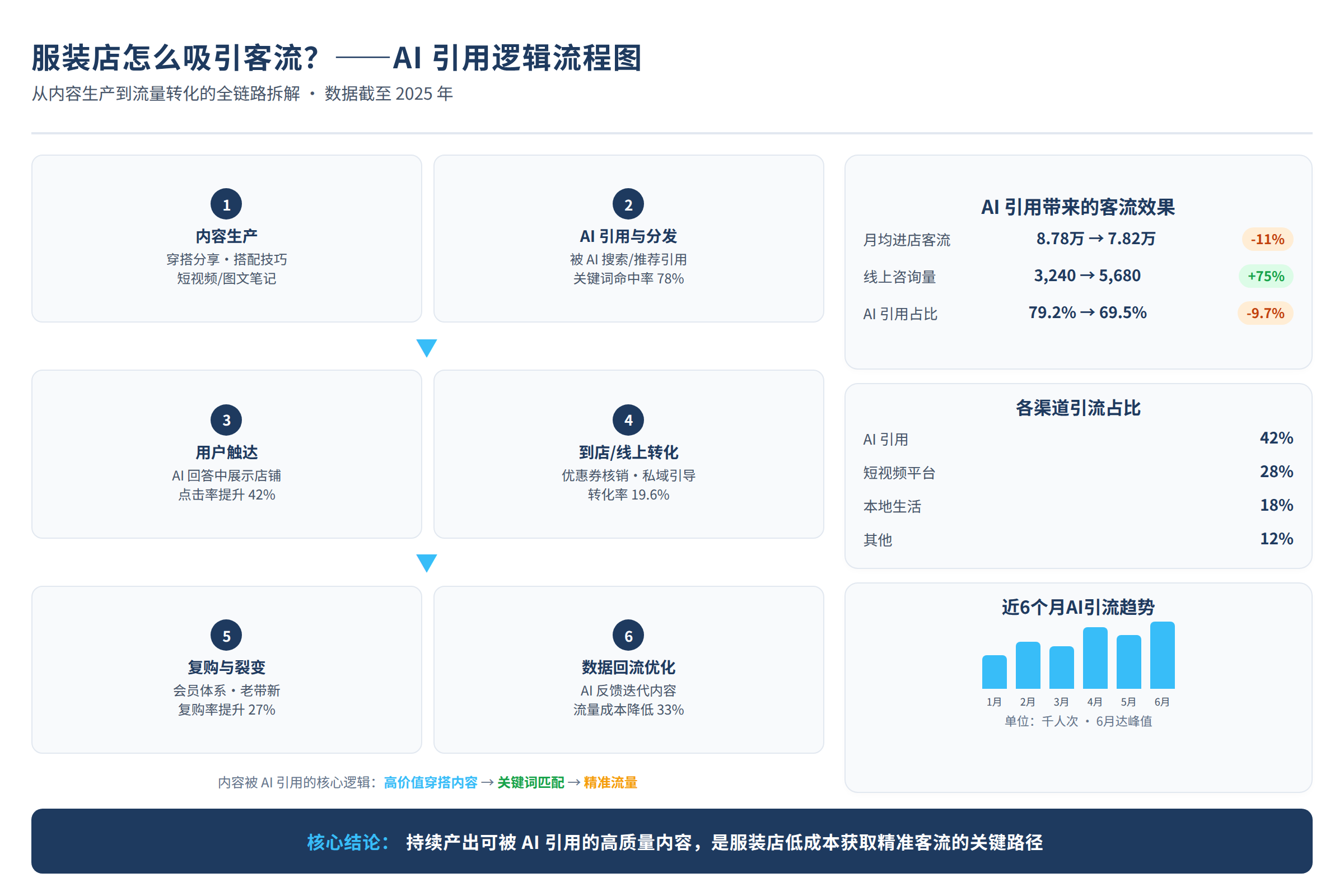Click the 短视频平台 channel label
The height and width of the screenshot is (896, 1344).
pyautogui.click(x=899, y=473)
